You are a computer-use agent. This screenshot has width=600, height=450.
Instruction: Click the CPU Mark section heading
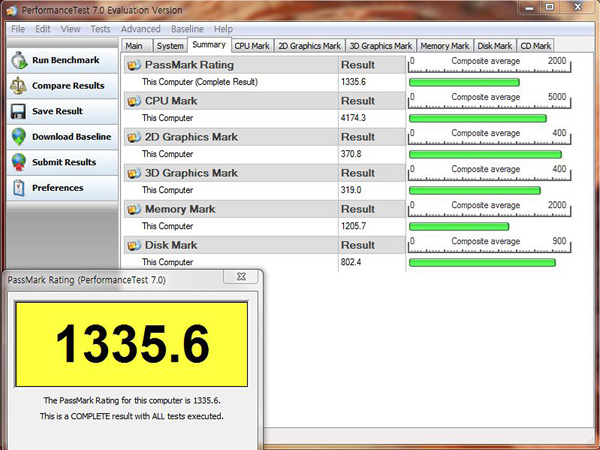(171, 101)
